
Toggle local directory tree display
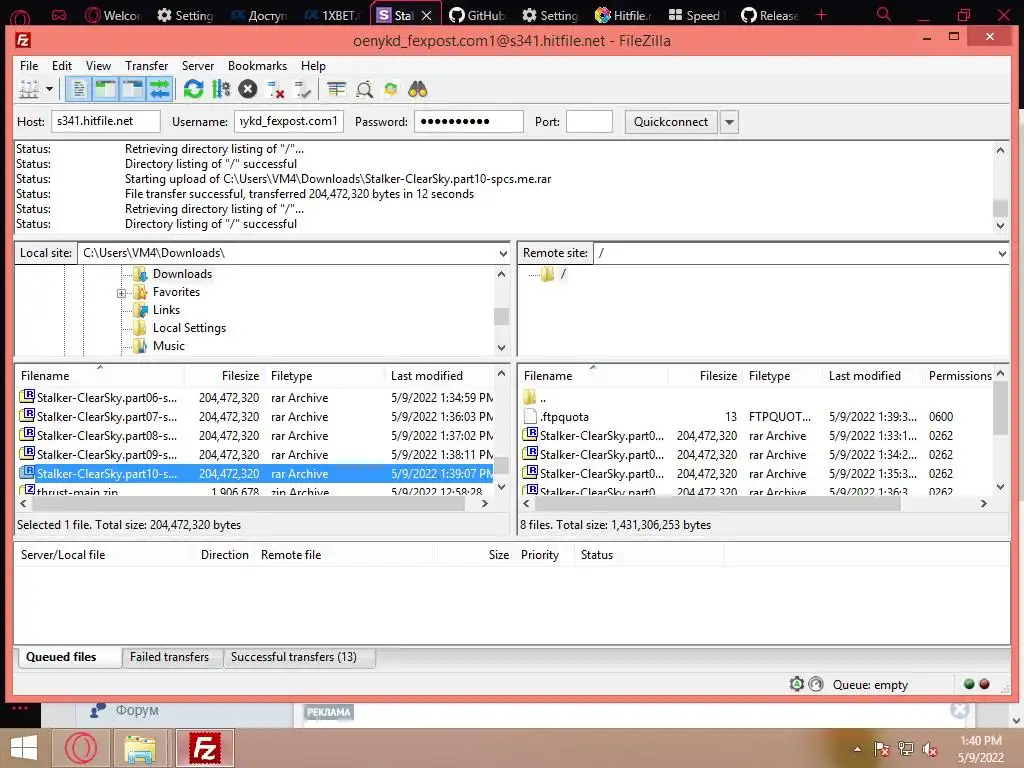point(106,89)
